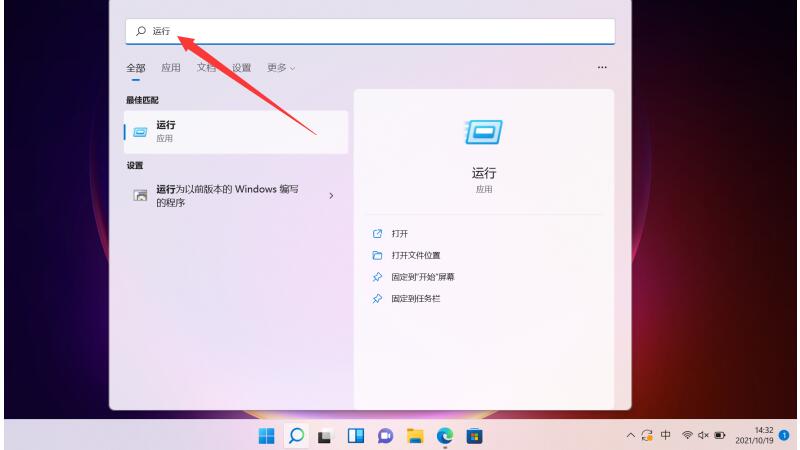Expand the arrow beside compatibility settings result
Viewport: 800px width, 450px height.
pyautogui.click(x=331, y=196)
